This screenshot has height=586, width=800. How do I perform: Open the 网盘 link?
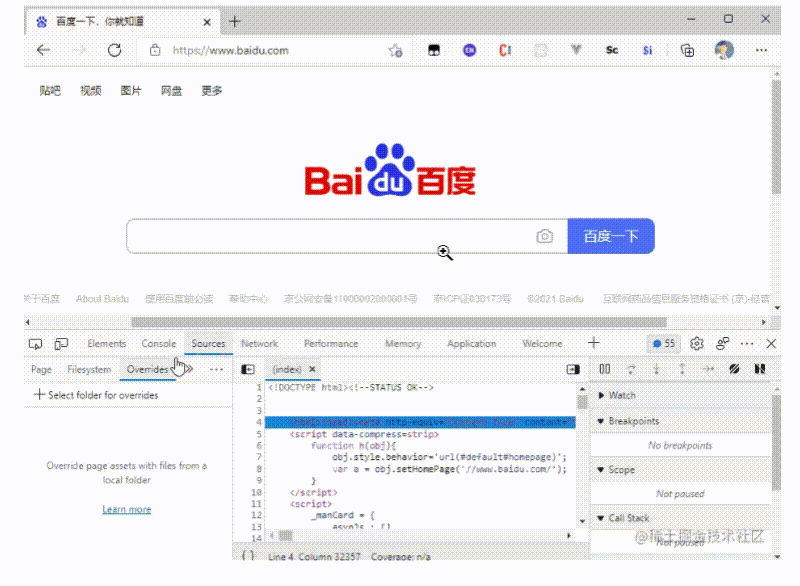[x=171, y=91]
